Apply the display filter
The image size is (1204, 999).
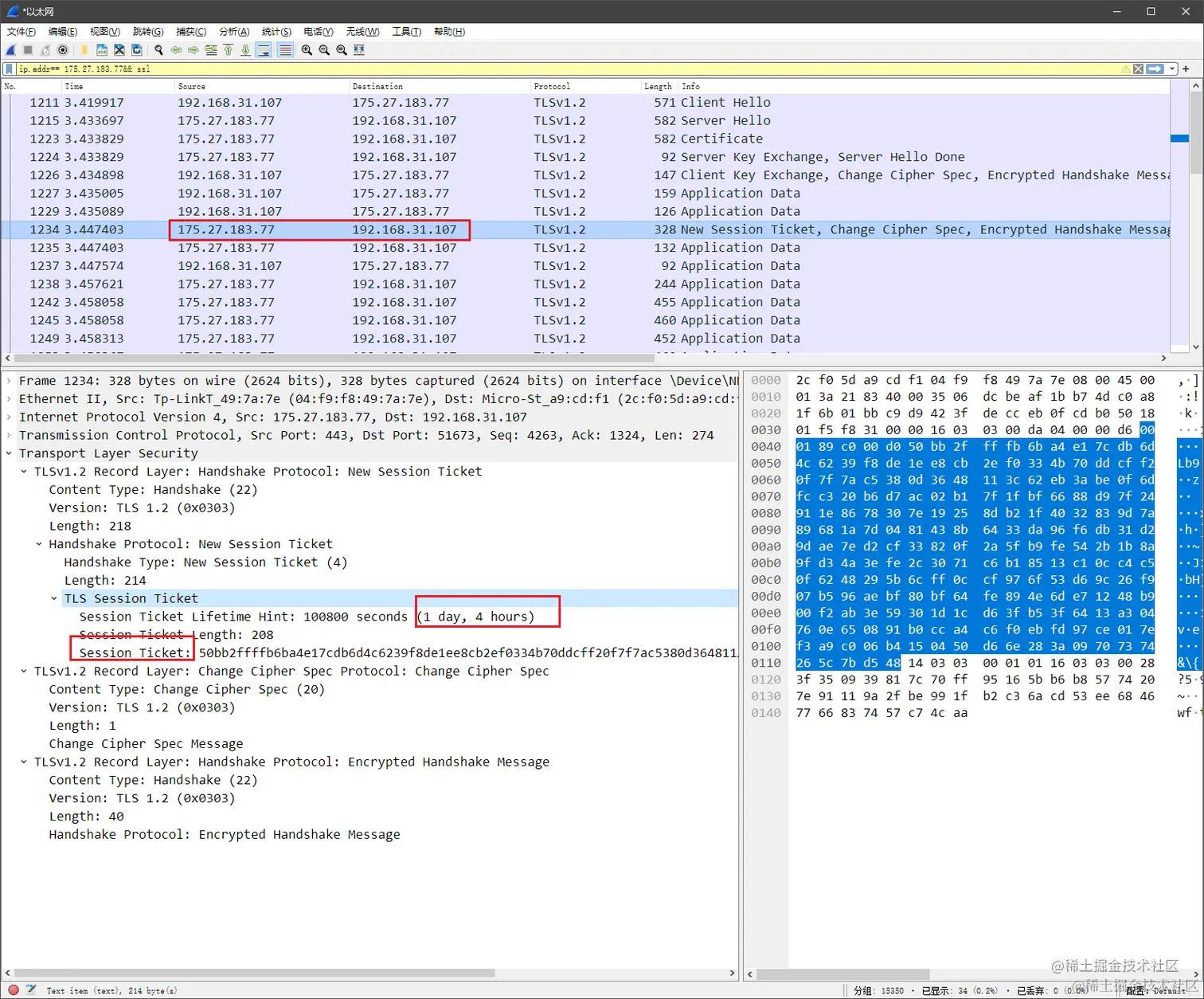1155,69
